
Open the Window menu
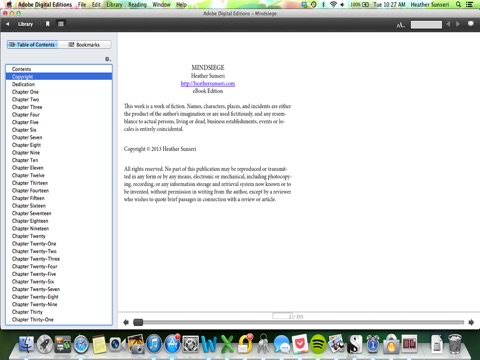(x=161, y=5)
